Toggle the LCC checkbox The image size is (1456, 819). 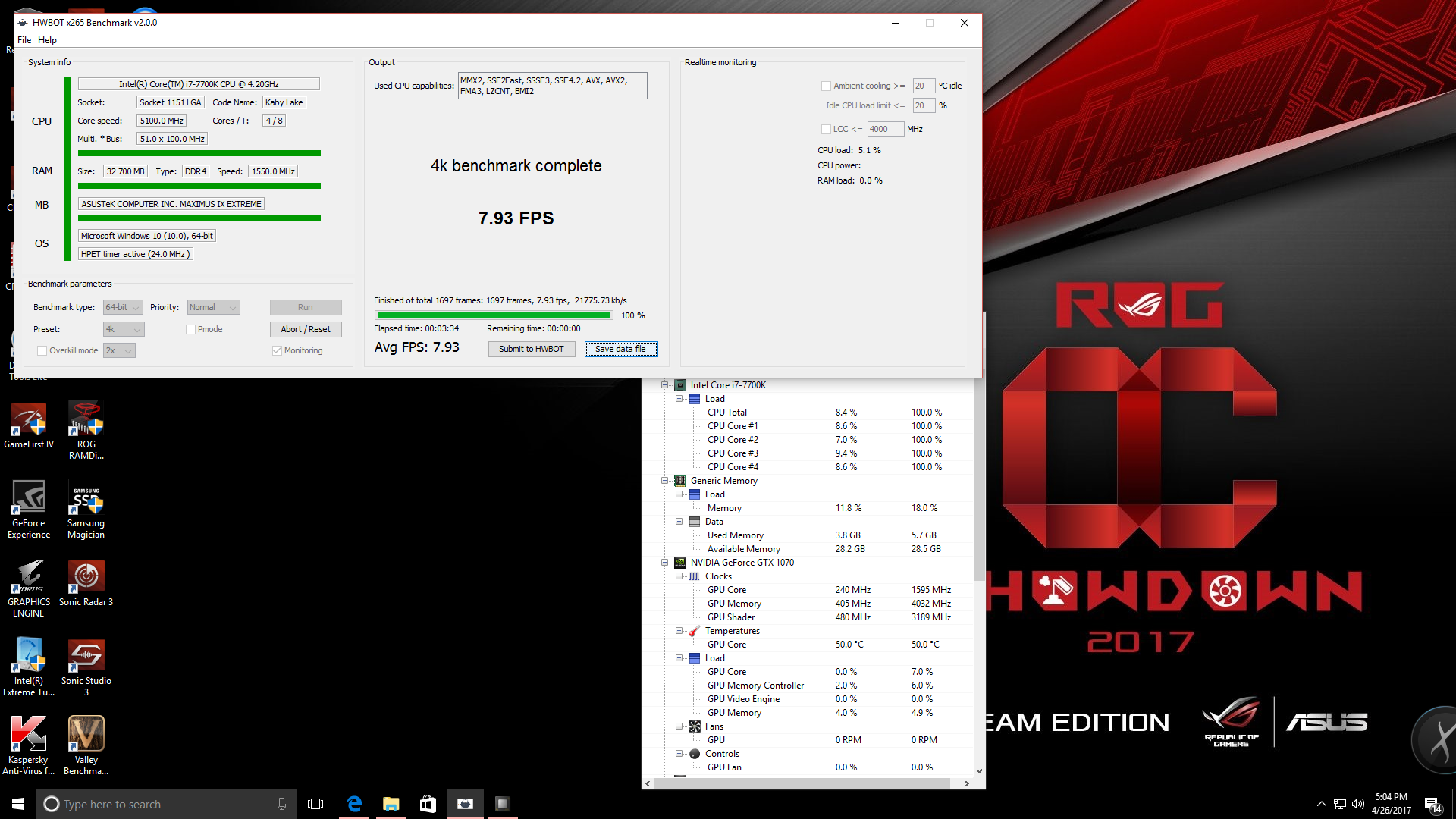click(826, 129)
